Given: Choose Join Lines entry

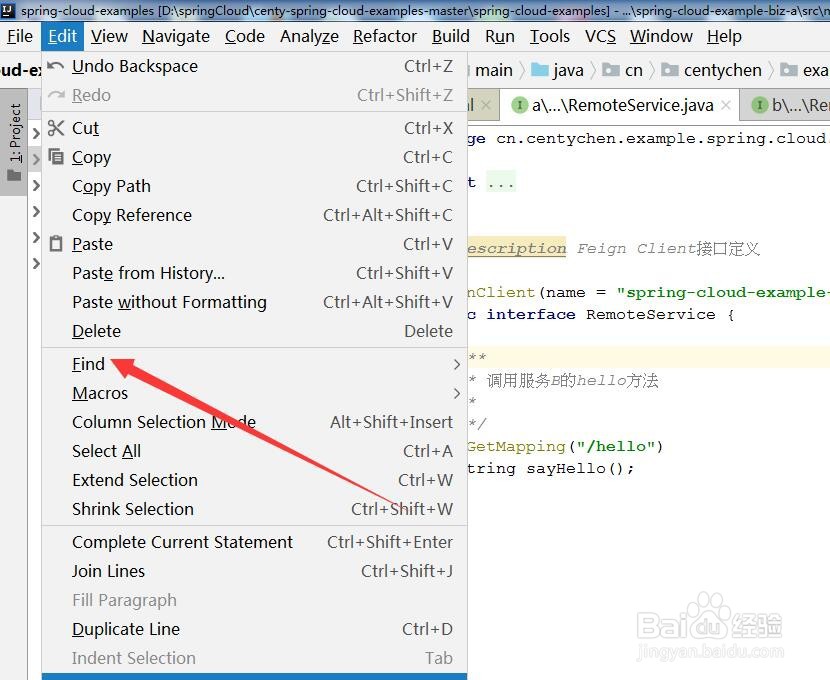Looking at the screenshot, I should click(254, 571).
